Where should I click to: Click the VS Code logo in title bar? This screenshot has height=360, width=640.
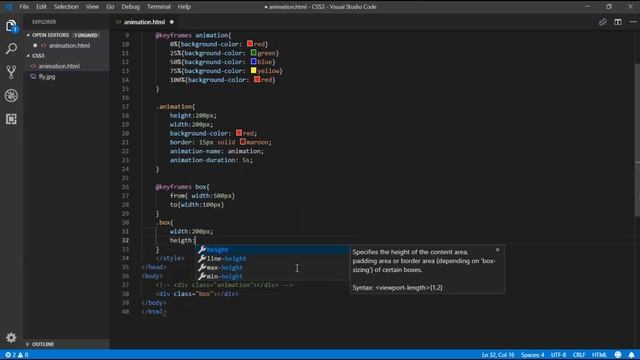click(x=9, y=7)
